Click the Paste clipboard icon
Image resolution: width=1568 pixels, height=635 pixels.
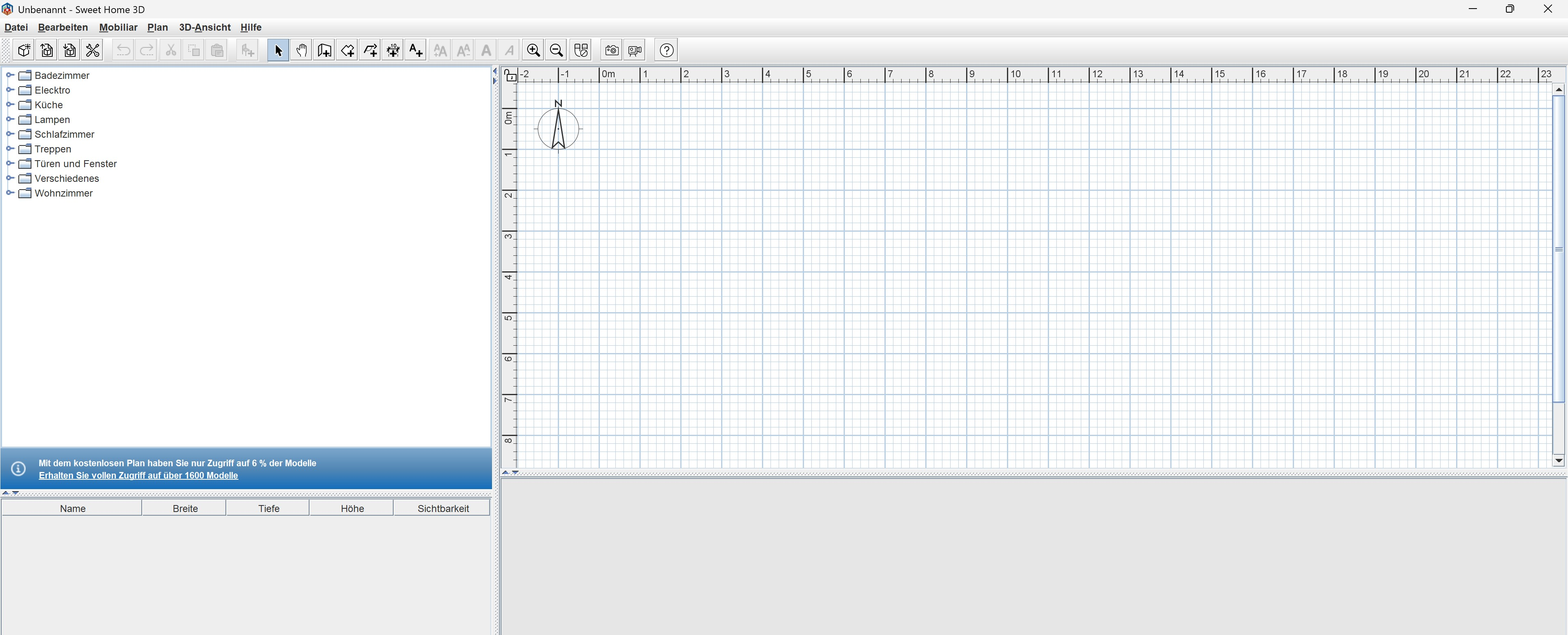click(217, 50)
